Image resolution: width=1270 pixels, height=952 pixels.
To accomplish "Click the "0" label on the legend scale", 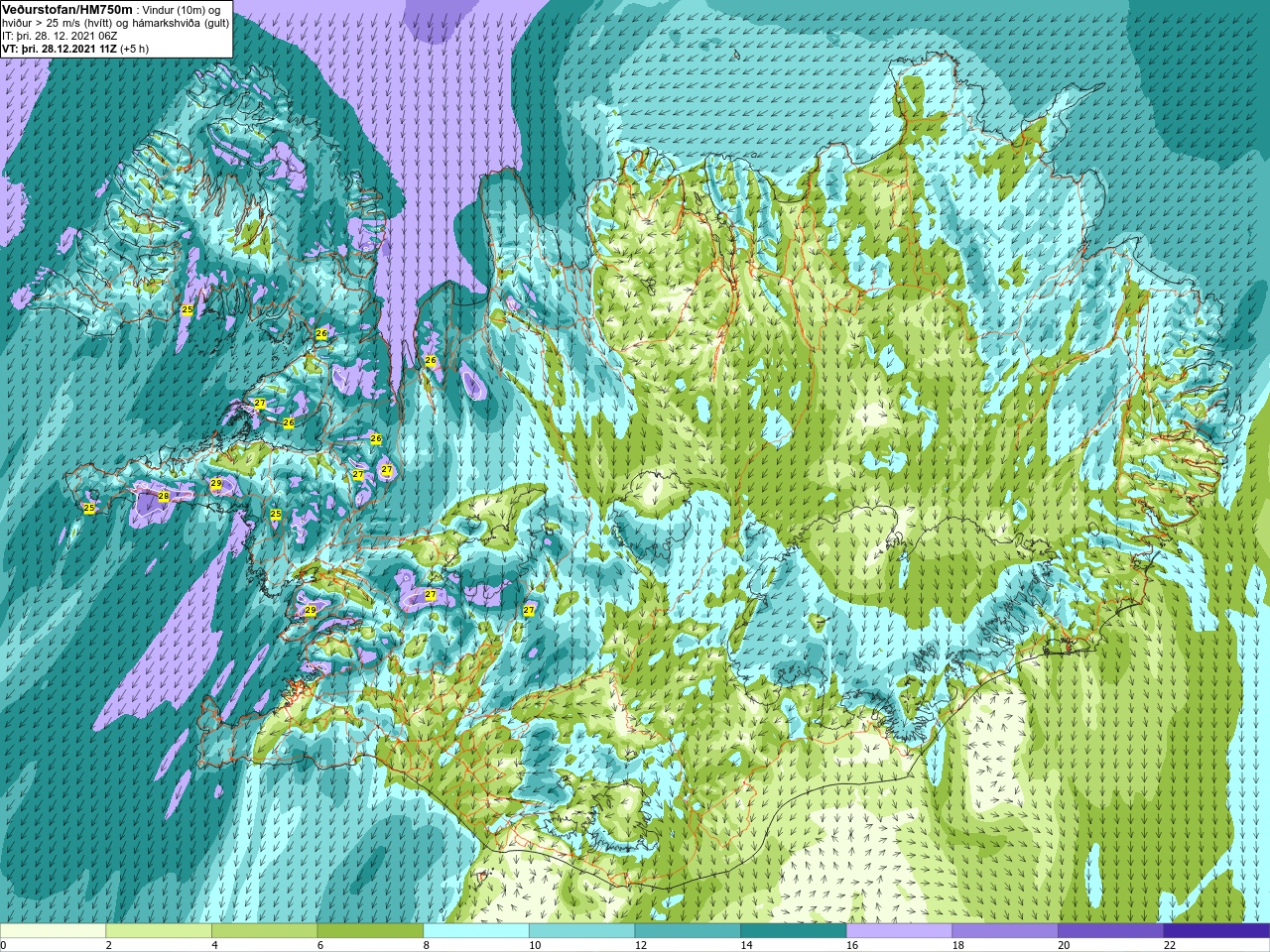I will tap(4, 945).
